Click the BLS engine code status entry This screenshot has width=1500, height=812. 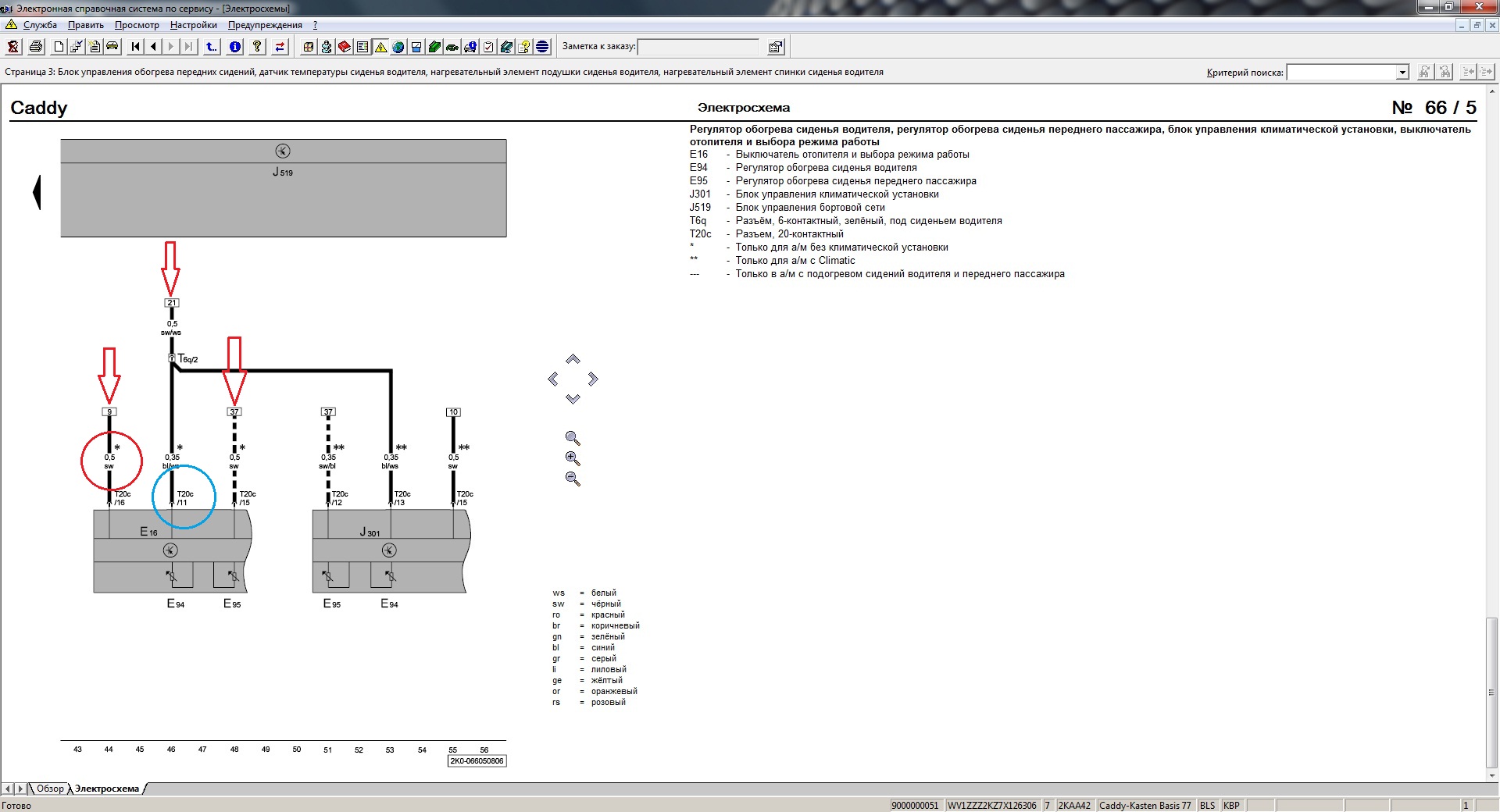click(x=1208, y=805)
